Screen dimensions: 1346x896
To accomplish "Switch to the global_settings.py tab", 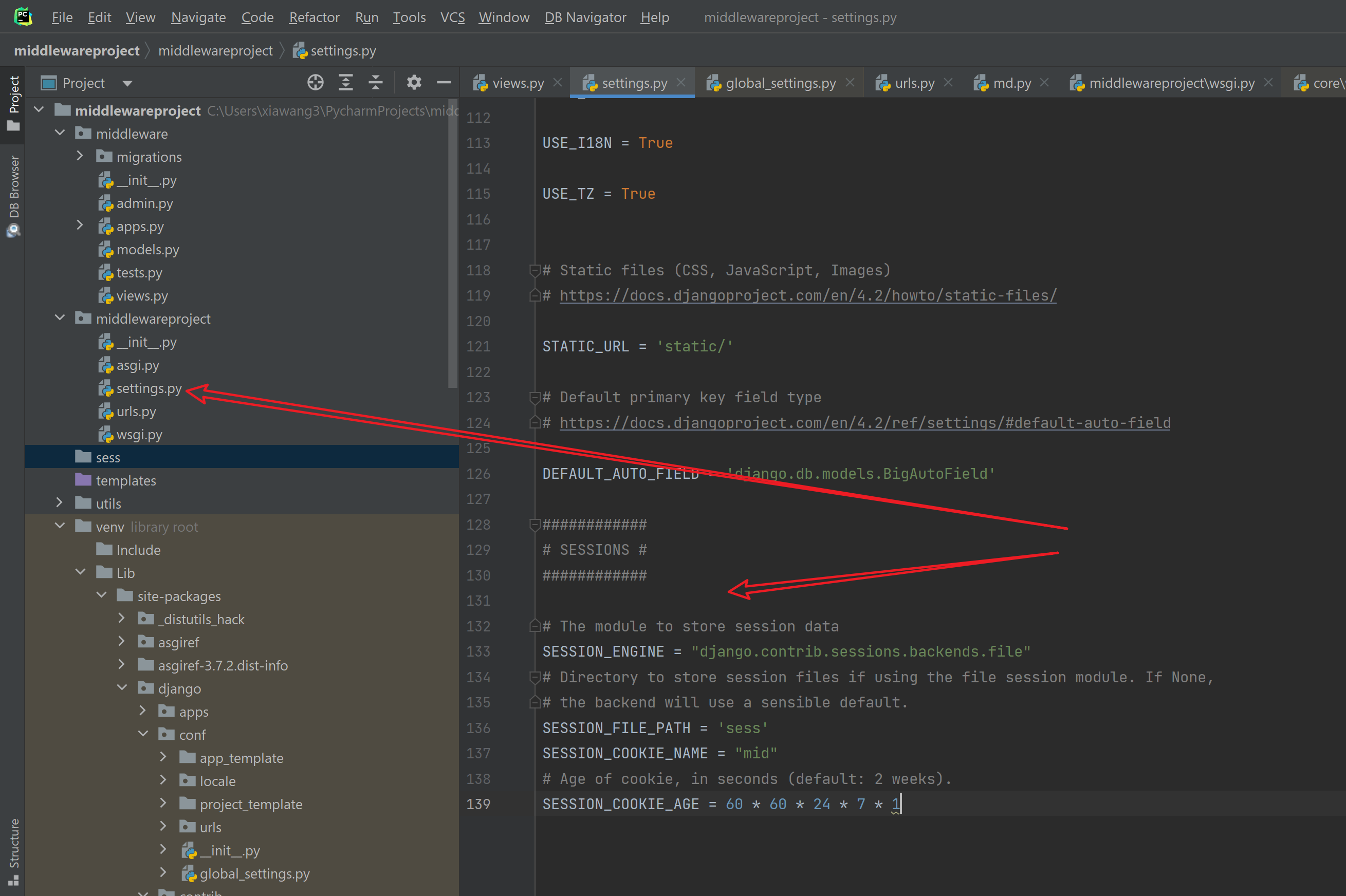I will coord(780,83).
